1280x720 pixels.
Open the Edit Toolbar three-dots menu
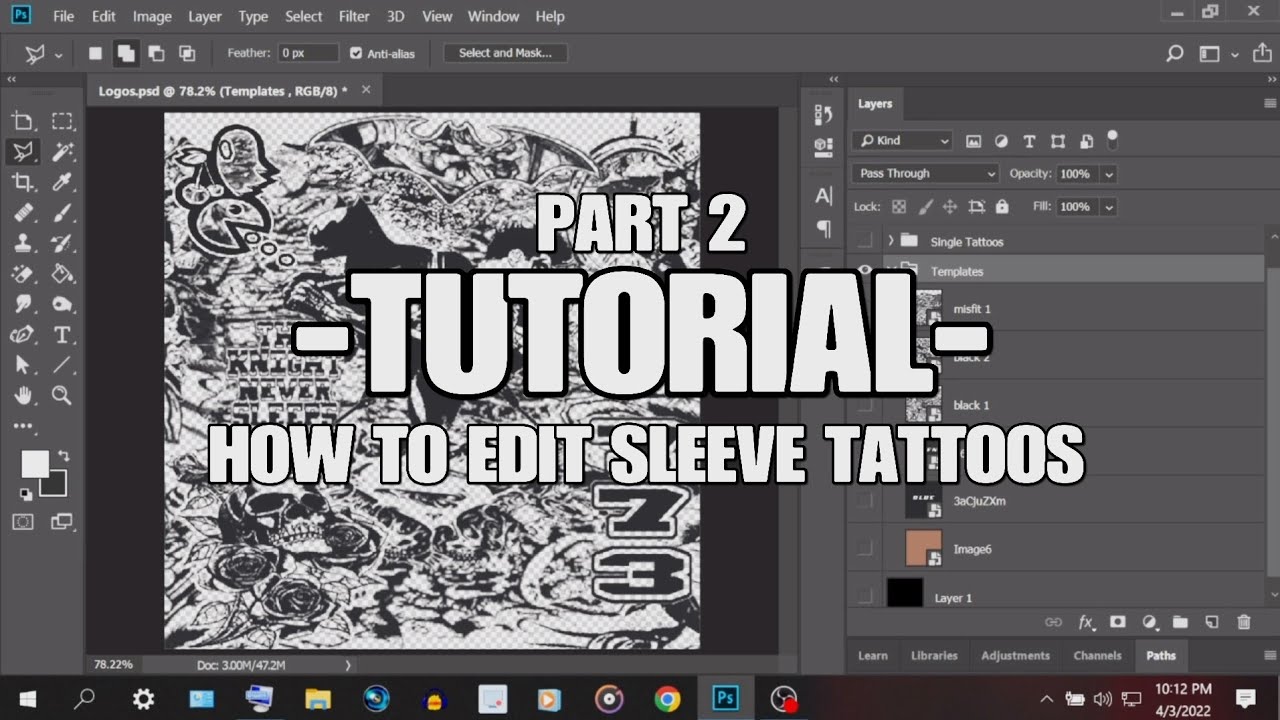pyautogui.click(x=22, y=426)
